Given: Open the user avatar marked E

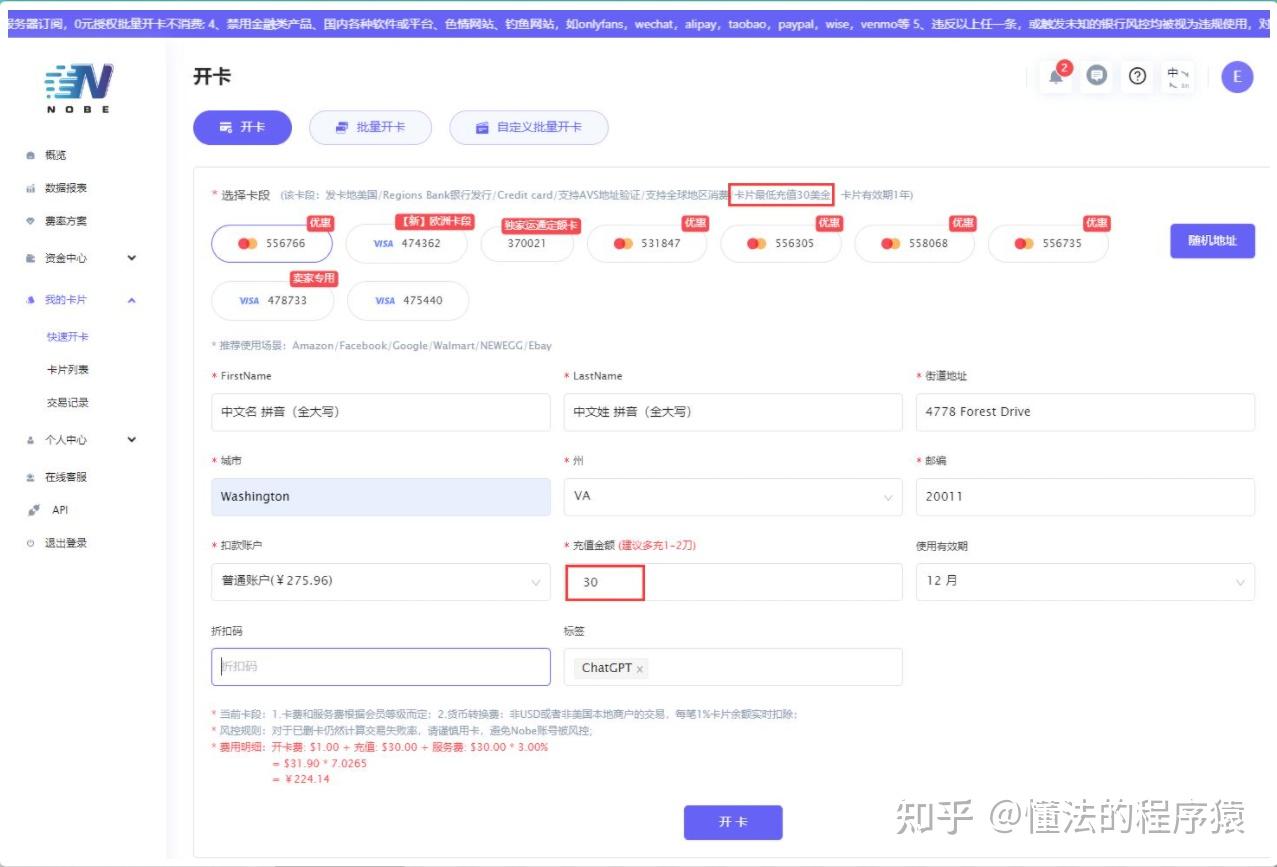Looking at the screenshot, I should point(1236,76).
